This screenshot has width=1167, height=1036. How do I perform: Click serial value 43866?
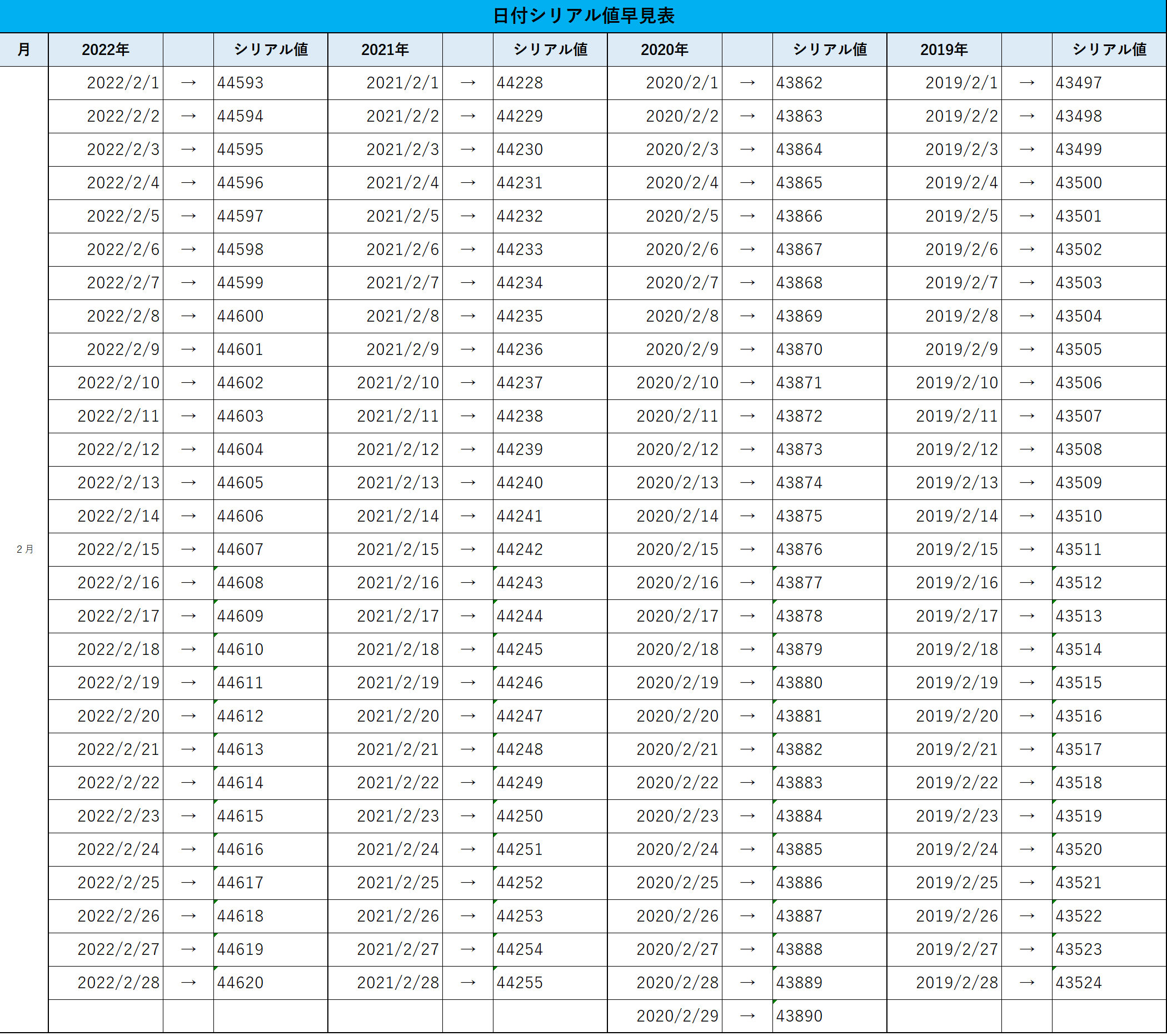pos(830,216)
